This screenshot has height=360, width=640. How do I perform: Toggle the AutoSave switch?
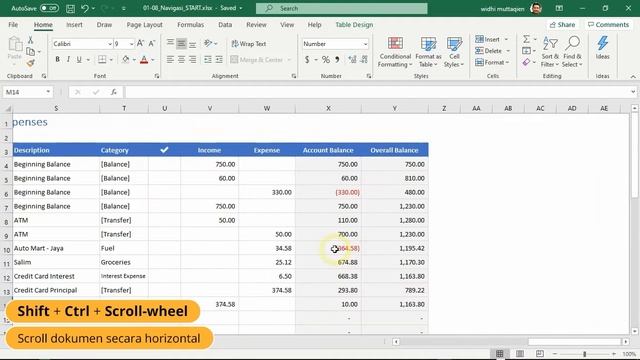click(49, 8)
